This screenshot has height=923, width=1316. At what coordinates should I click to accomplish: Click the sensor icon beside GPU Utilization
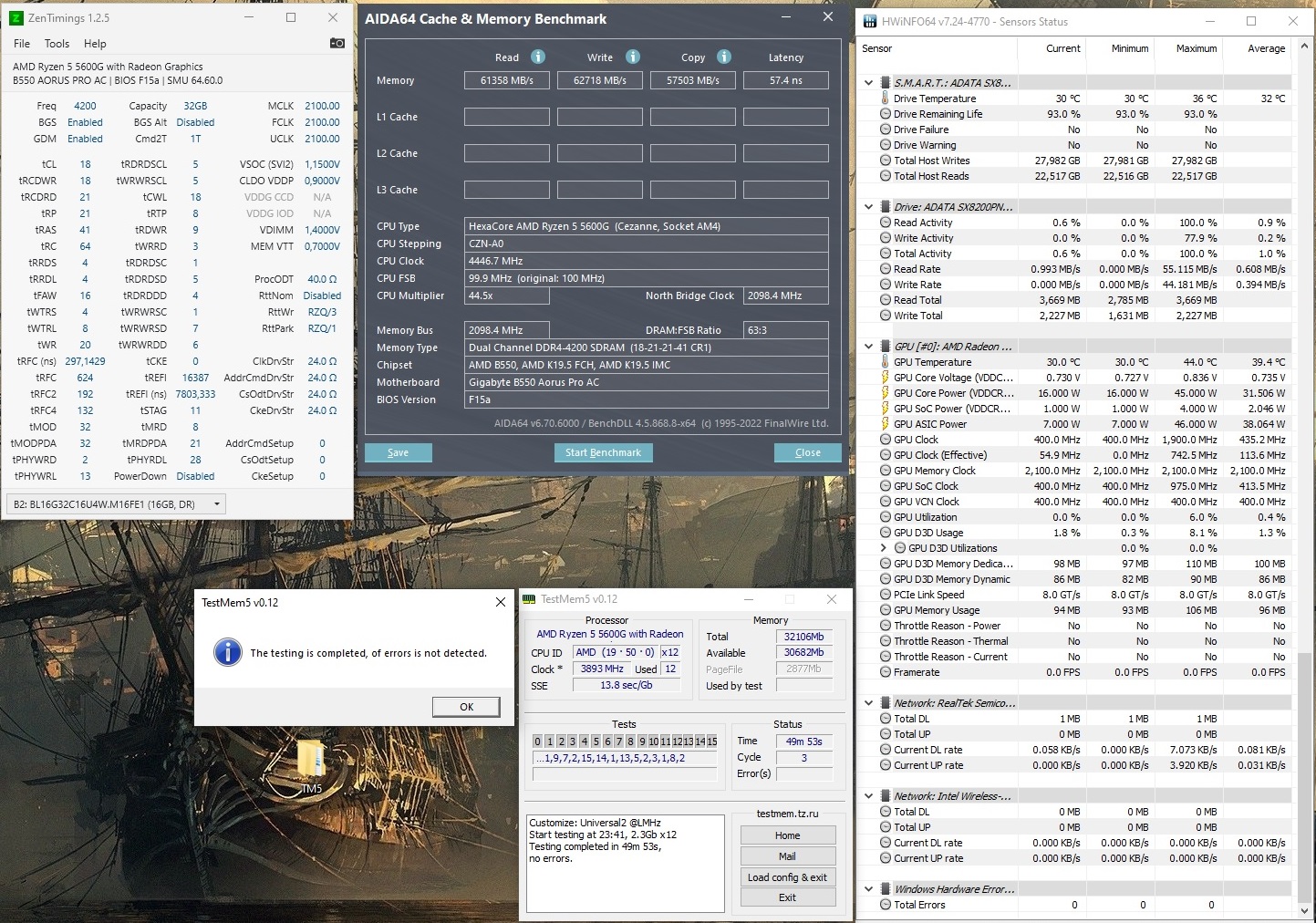885,517
